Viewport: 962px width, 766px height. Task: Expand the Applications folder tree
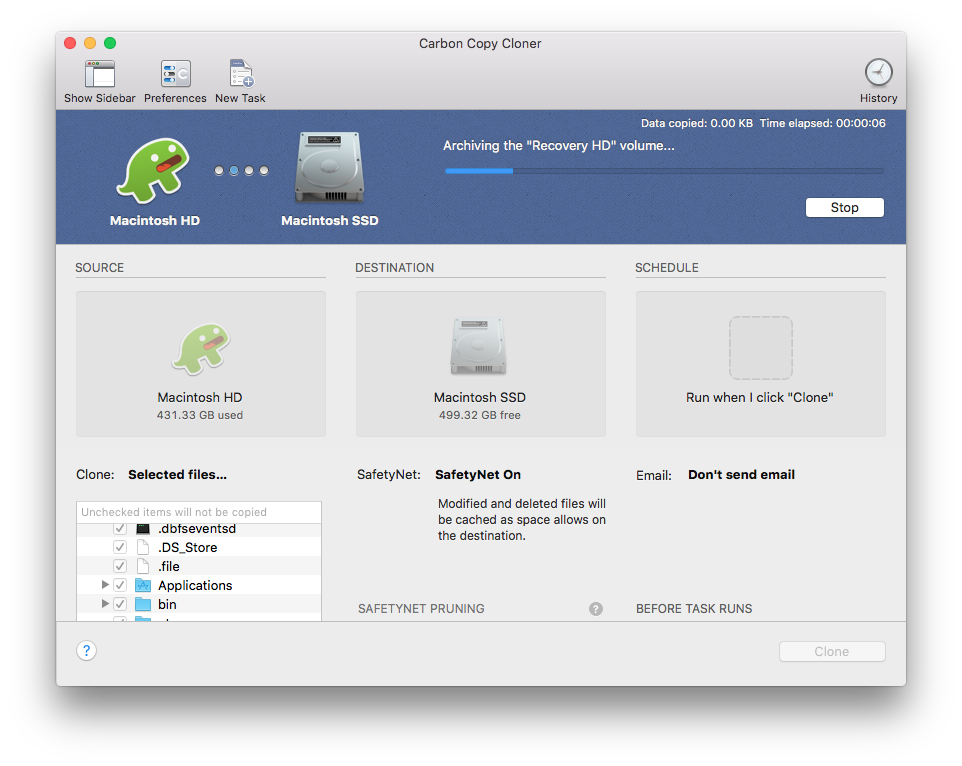(x=105, y=585)
